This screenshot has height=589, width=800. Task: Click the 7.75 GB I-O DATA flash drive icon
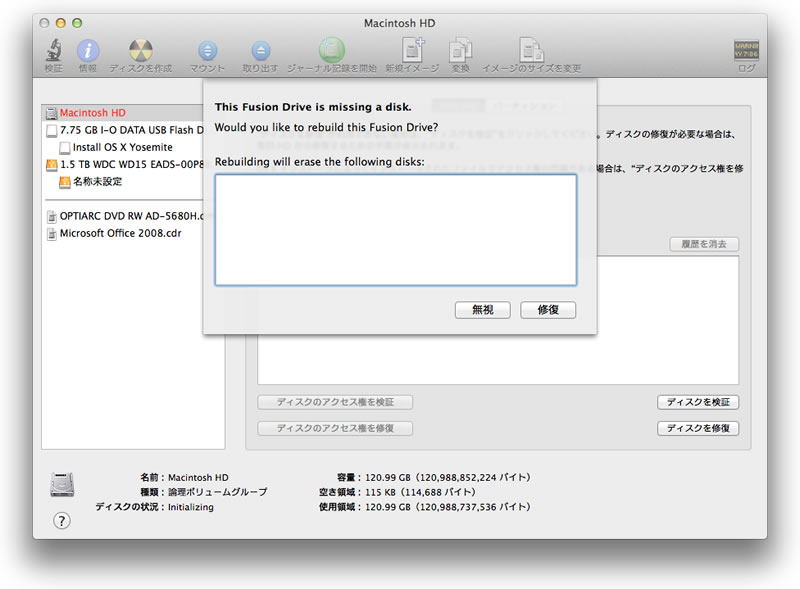pyautogui.click(x=52, y=130)
